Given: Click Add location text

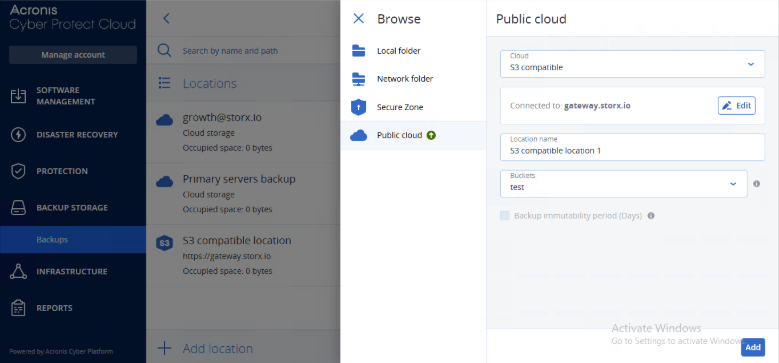Looking at the screenshot, I should tap(218, 349).
